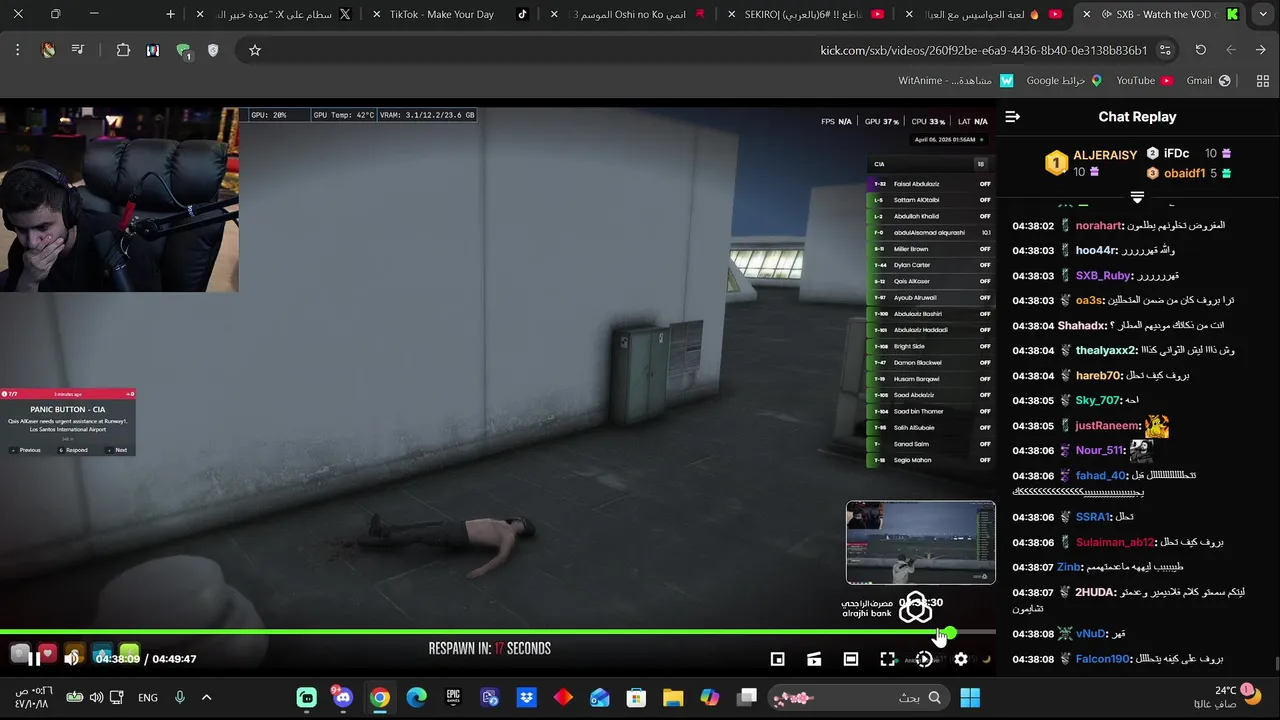Click username fahad_40 in chat
Viewport: 1280px width, 720px height.
pyautogui.click(x=1101, y=476)
